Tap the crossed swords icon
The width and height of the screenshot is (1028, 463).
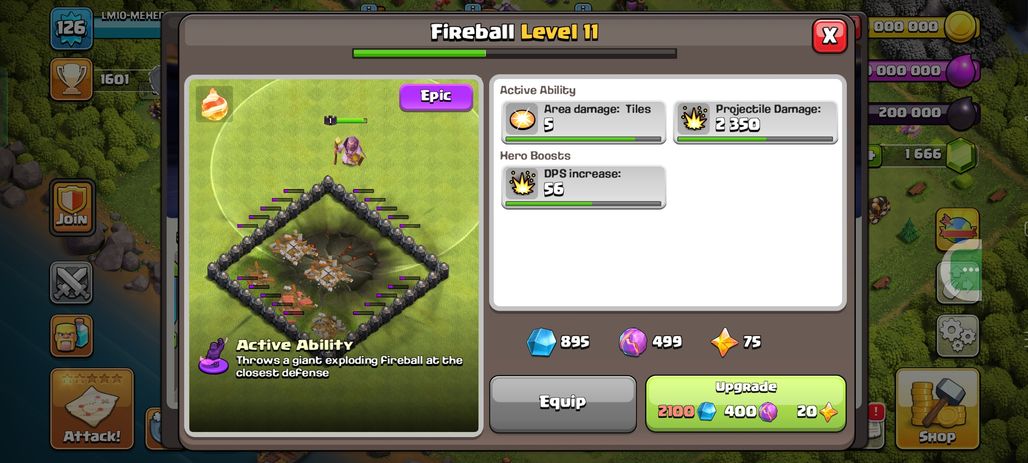[71, 282]
